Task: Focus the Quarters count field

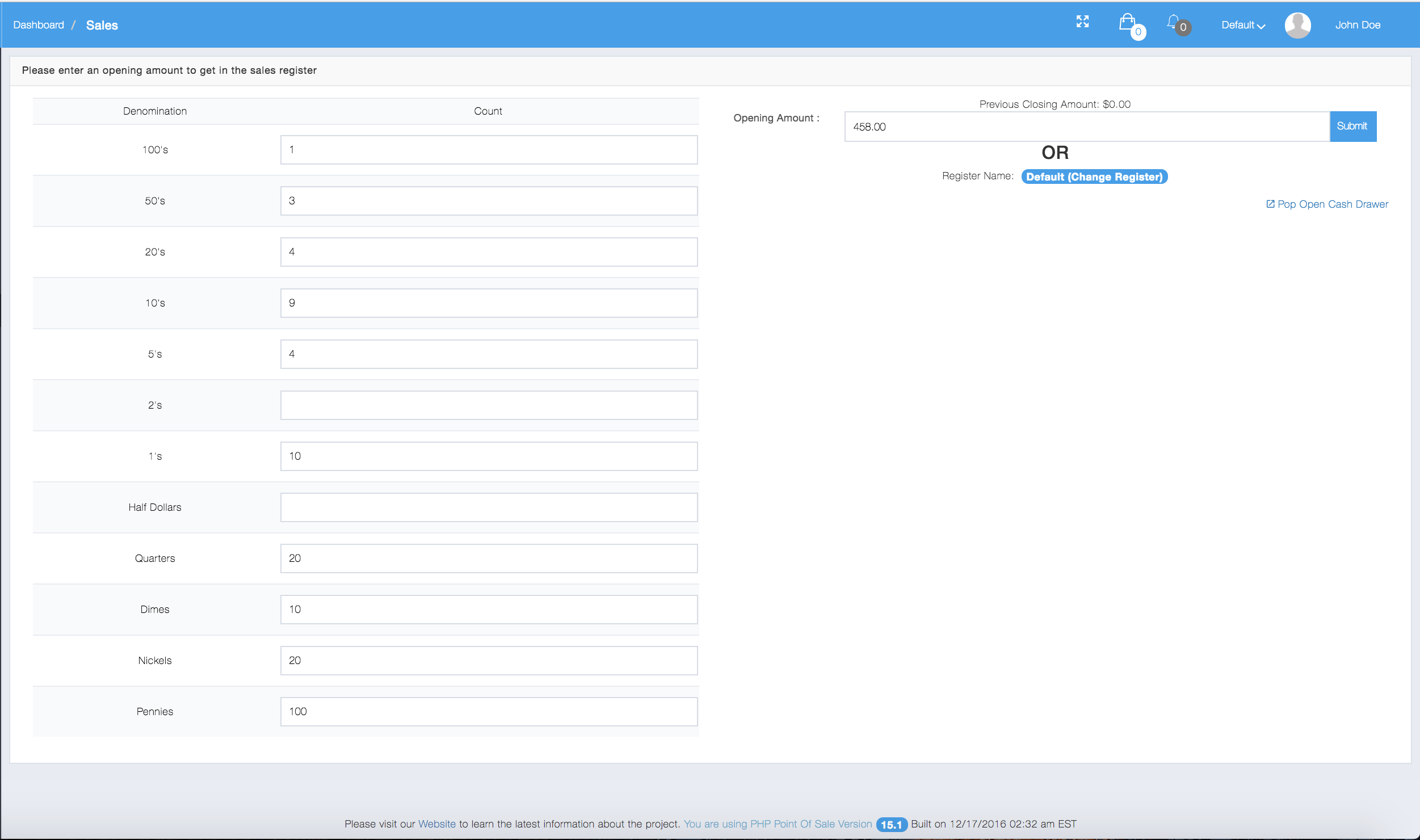Action: click(x=489, y=558)
